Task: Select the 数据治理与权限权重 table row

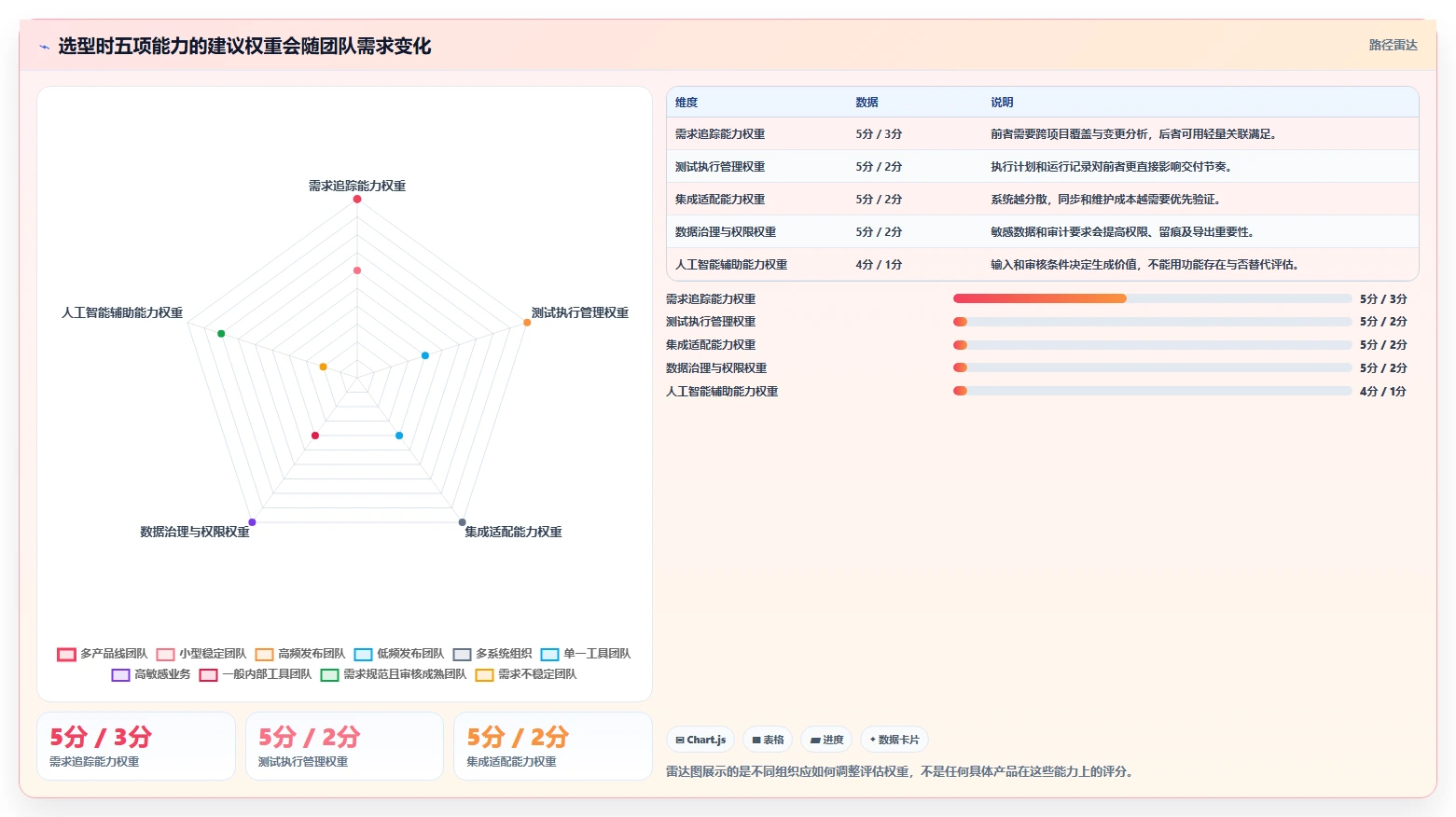Action: pos(1043,232)
